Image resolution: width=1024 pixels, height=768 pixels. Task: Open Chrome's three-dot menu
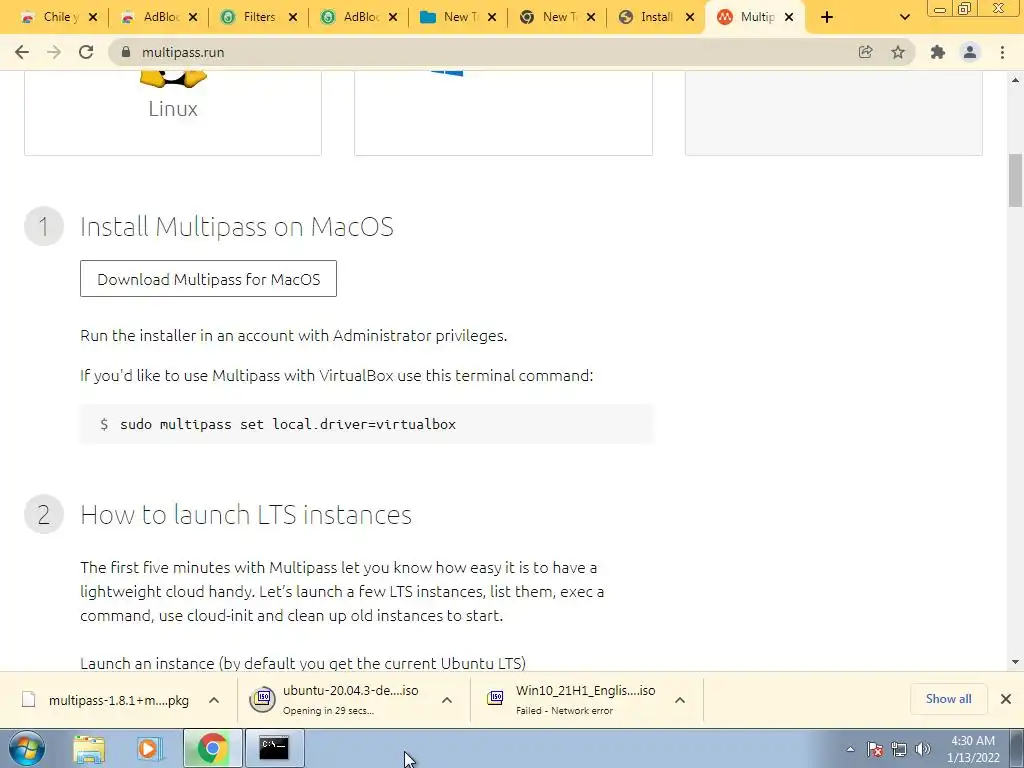coord(1002,52)
